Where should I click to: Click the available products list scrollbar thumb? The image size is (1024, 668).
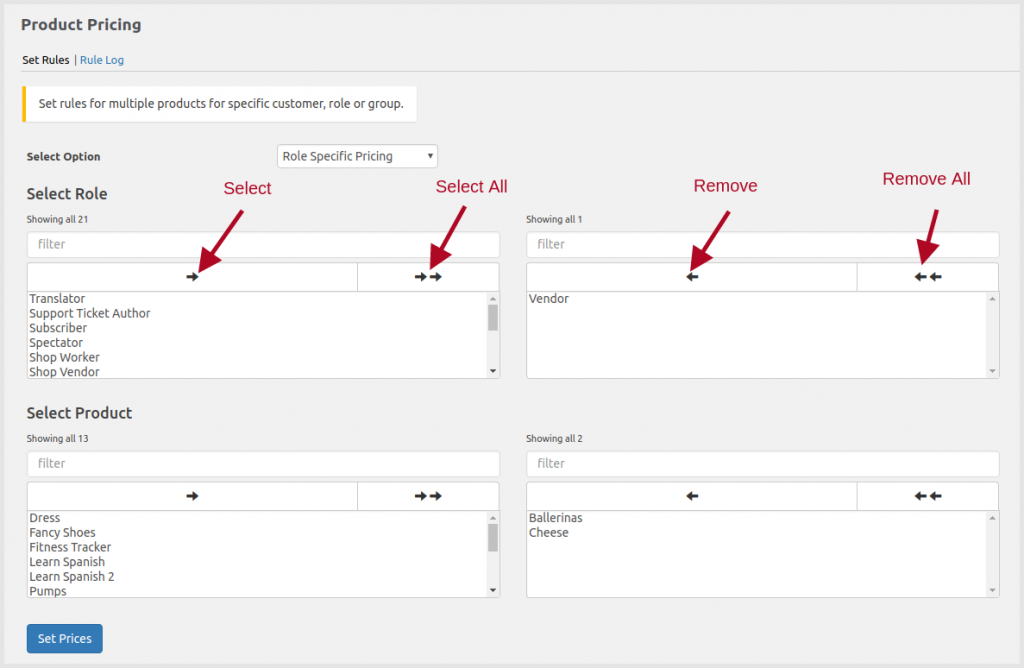point(492,538)
